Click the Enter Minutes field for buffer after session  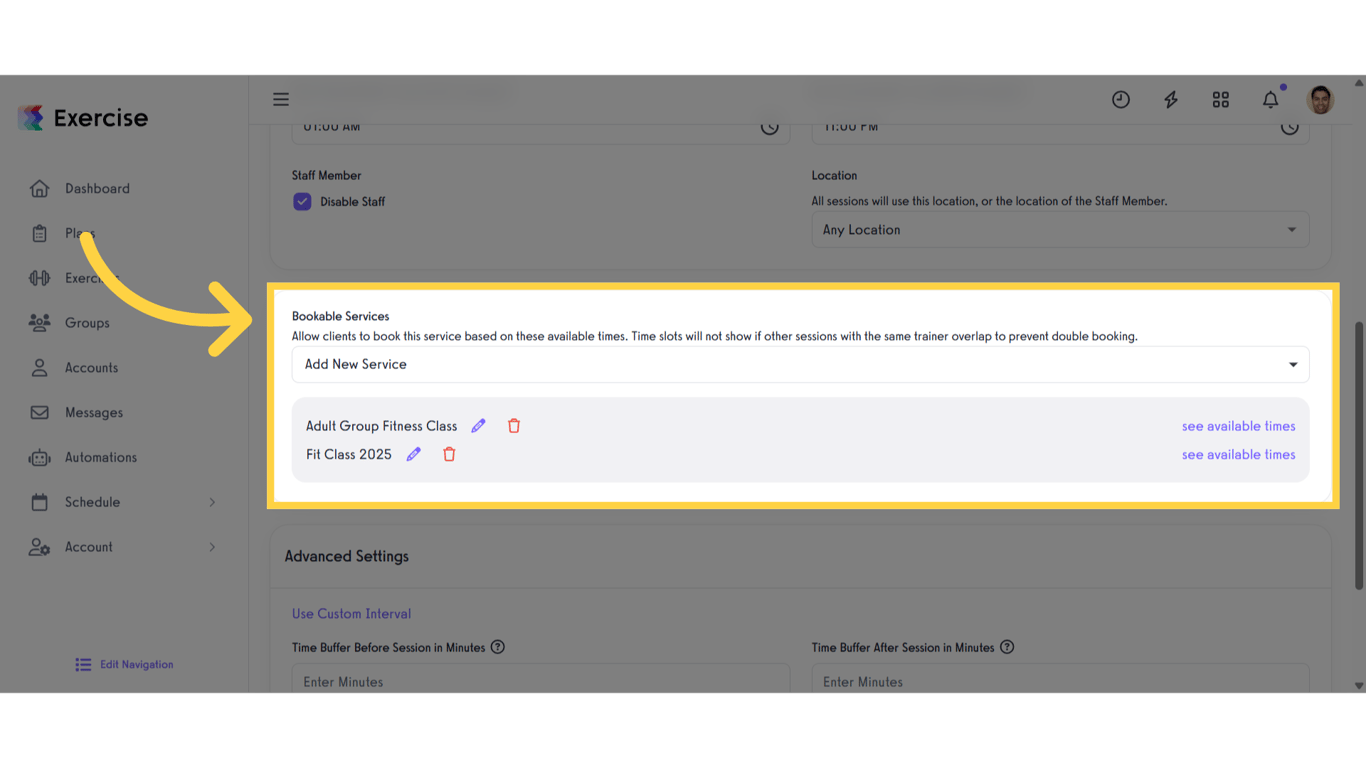1060,681
